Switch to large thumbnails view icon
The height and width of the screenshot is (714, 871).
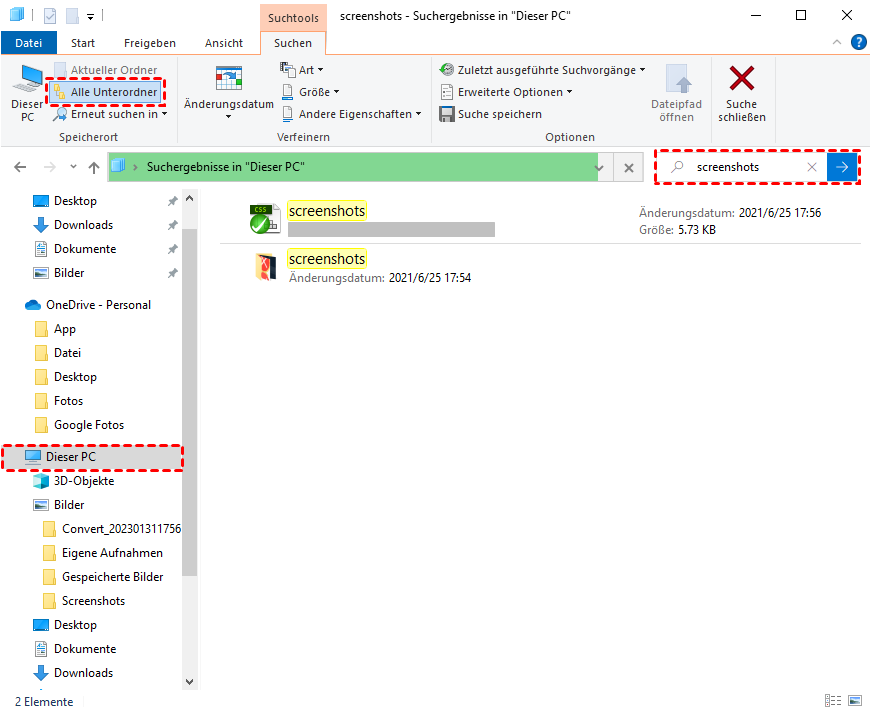[x=855, y=701]
